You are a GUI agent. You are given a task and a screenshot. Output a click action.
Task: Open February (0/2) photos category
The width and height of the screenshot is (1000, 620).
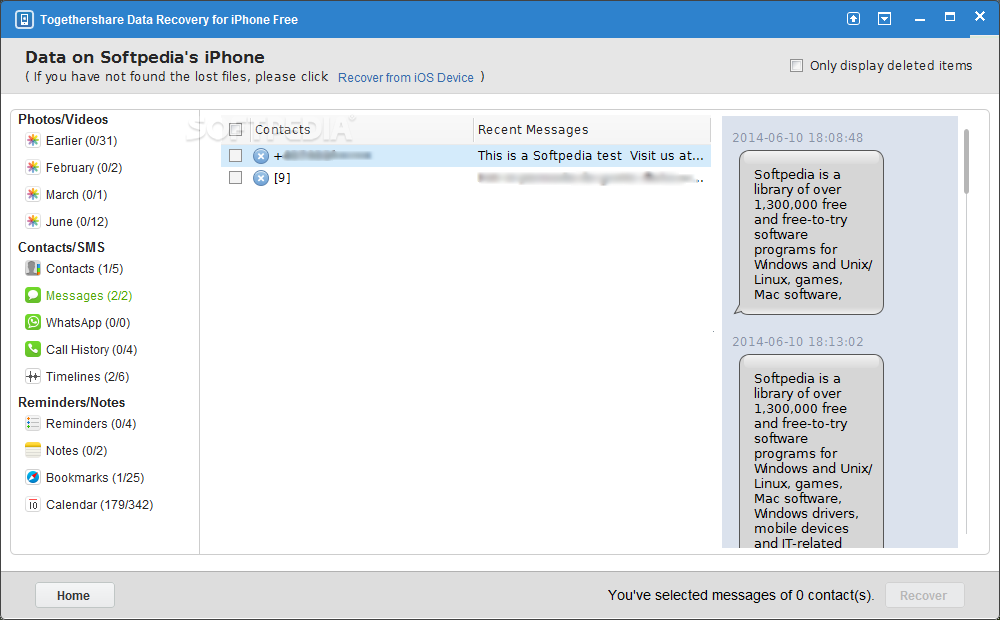84,167
